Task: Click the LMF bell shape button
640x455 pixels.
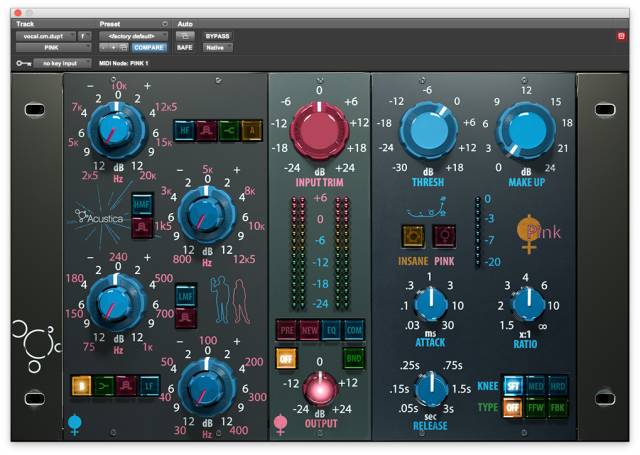Action: (186, 318)
